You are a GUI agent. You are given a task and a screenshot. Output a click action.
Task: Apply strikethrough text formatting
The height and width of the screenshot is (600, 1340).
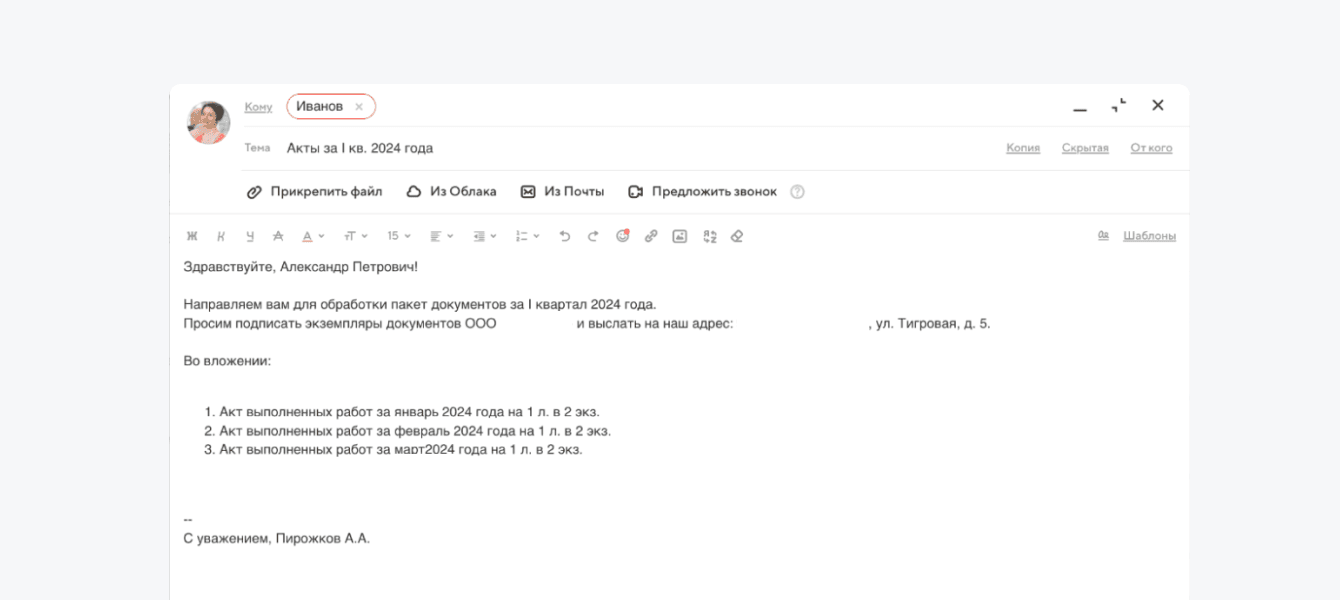point(278,236)
